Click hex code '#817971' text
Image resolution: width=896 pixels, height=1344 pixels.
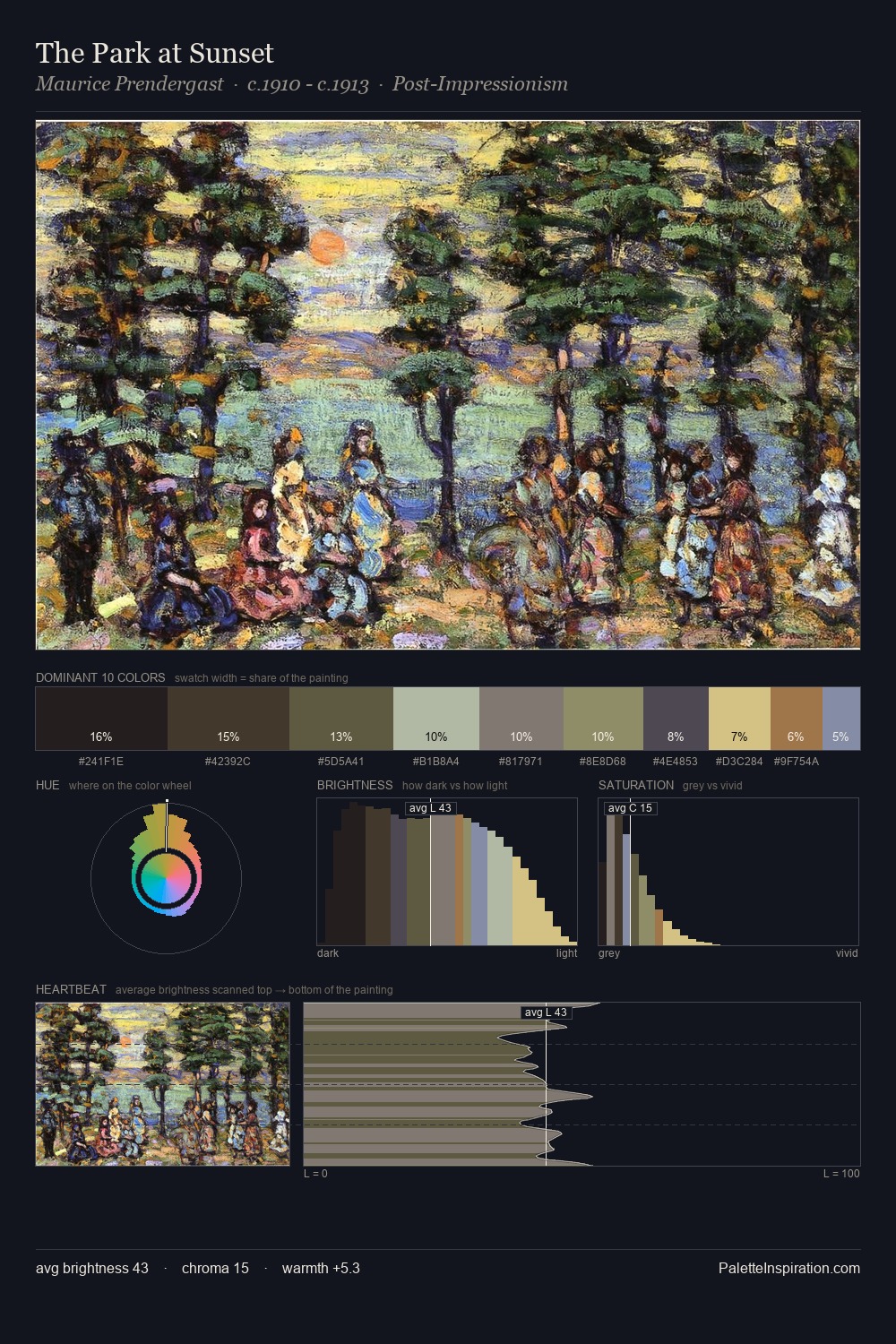click(521, 762)
